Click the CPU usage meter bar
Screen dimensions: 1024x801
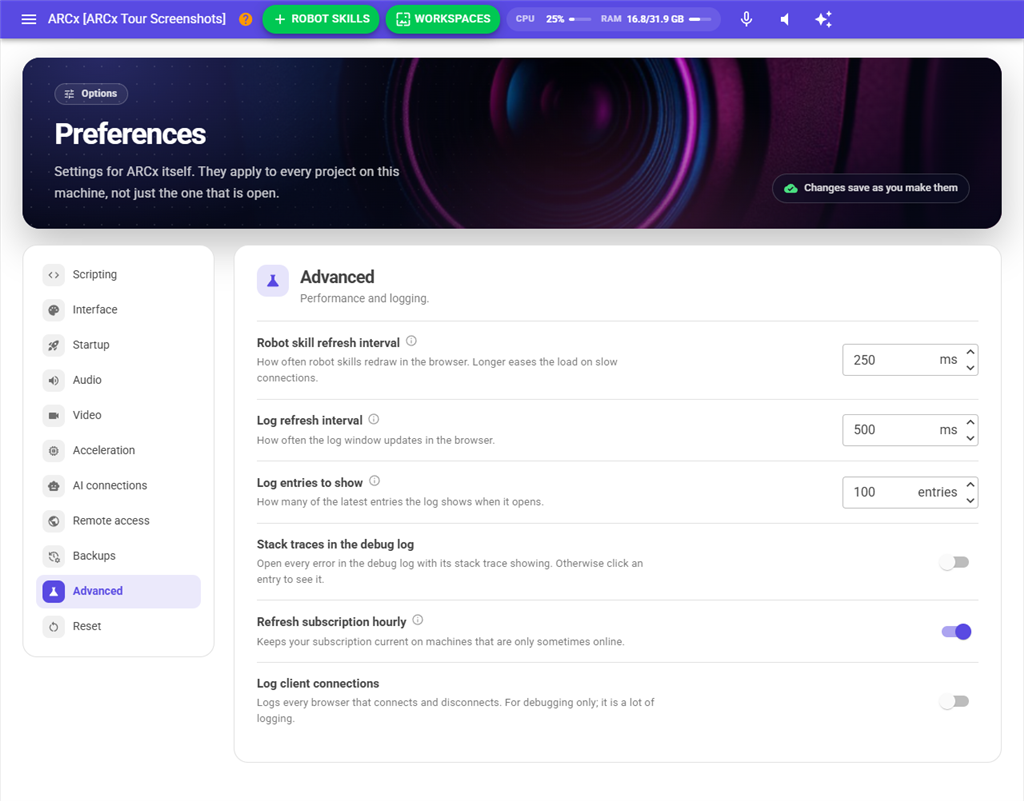coord(580,20)
